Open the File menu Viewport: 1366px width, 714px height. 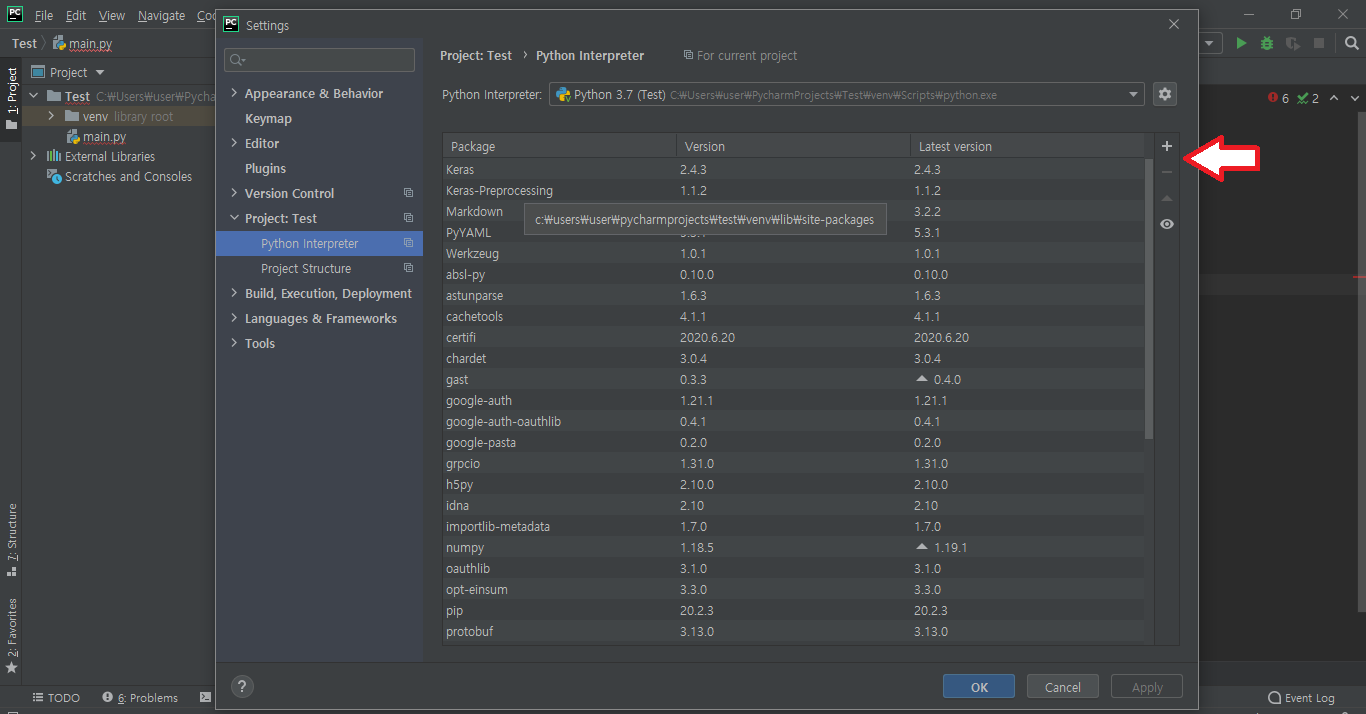(44, 16)
